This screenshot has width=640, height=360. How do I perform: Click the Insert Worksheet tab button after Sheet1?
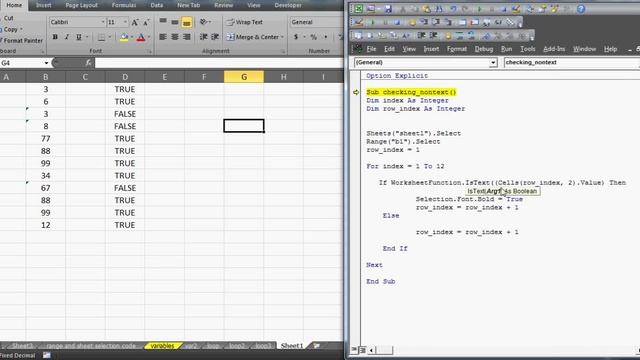316,346
